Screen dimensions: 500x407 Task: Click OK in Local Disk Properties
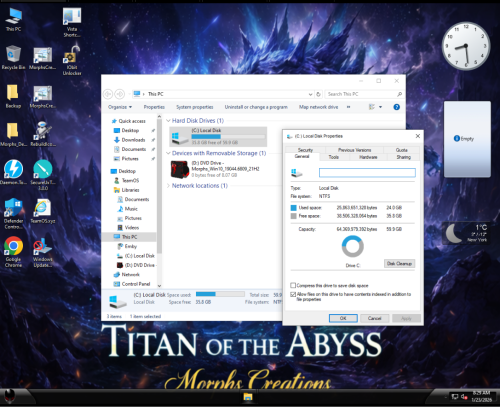pos(343,318)
